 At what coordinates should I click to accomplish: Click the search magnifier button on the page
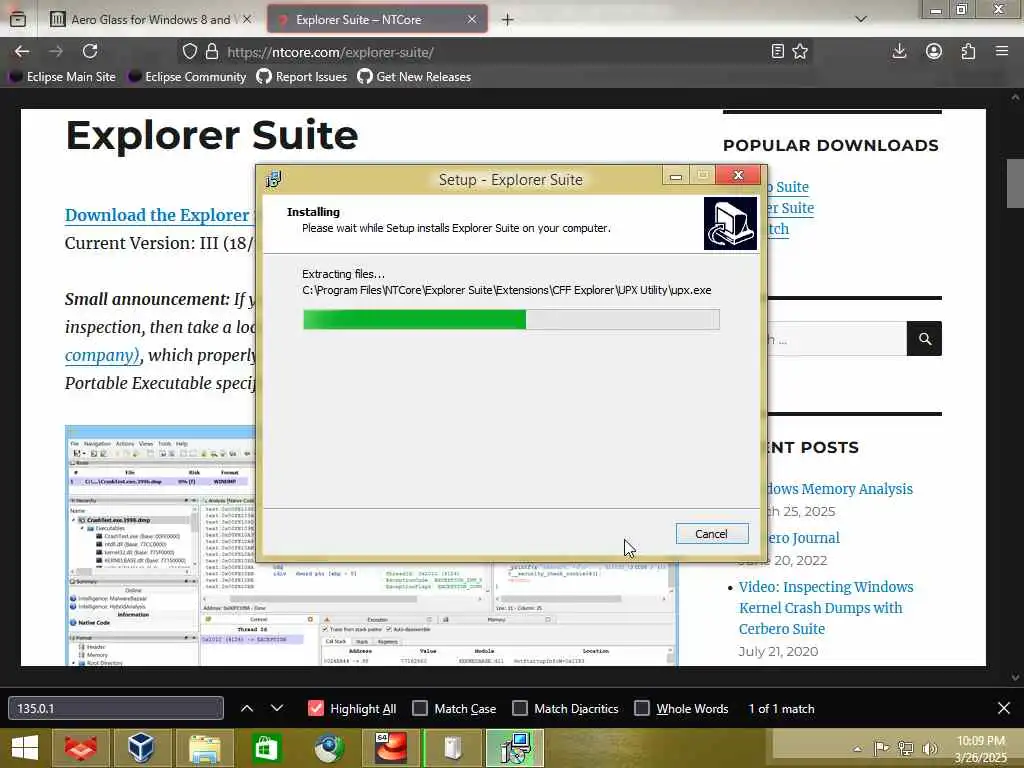[x=924, y=338]
